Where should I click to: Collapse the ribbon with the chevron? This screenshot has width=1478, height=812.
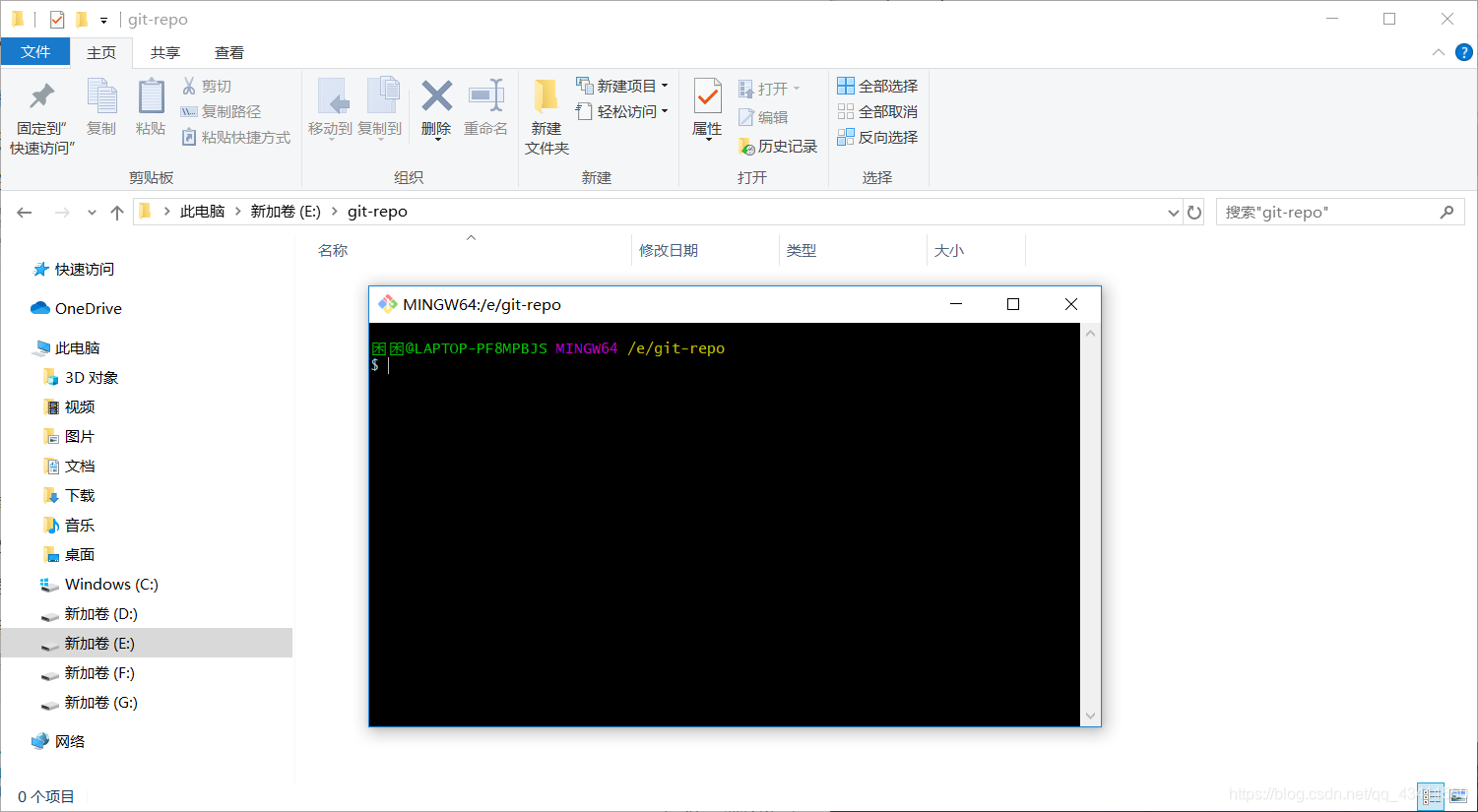(1438, 52)
